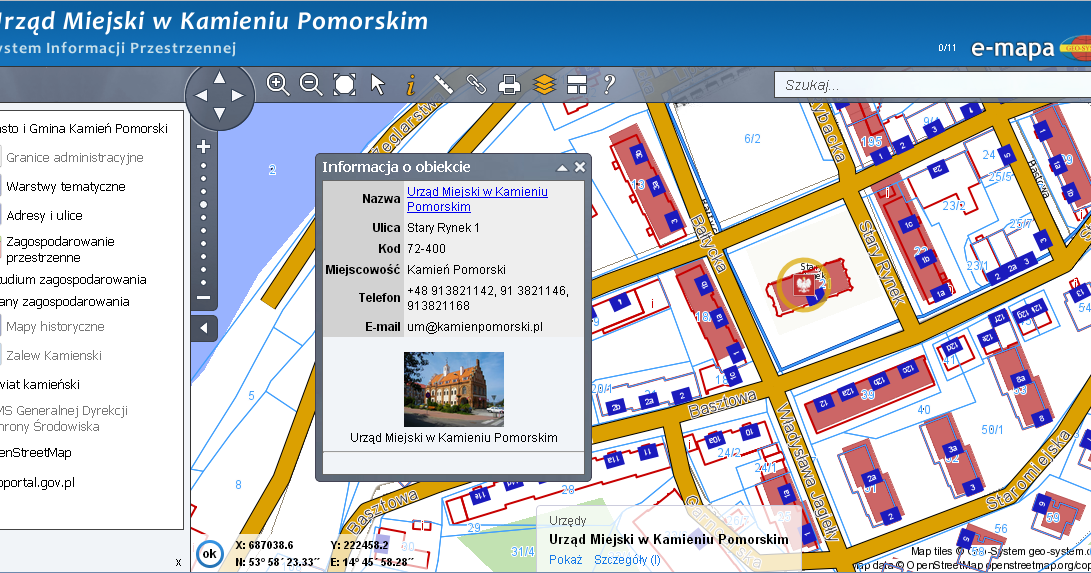Print the map with printer icon
This screenshot has width=1091, height=573.
(509, 85)
